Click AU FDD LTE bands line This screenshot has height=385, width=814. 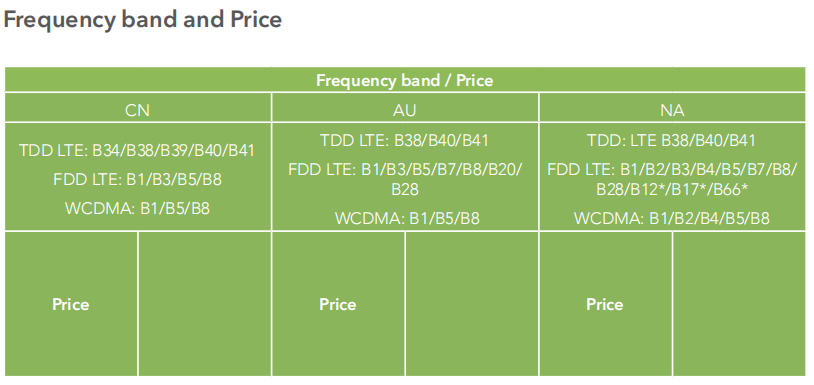pyautogui.click(x=405, y=169)
